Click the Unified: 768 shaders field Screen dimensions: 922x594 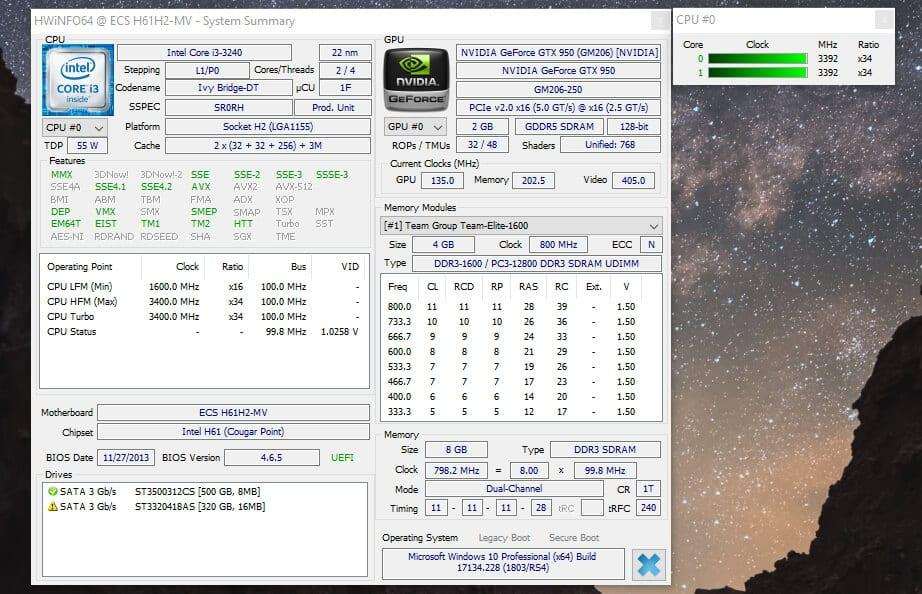tap(610, 145)
